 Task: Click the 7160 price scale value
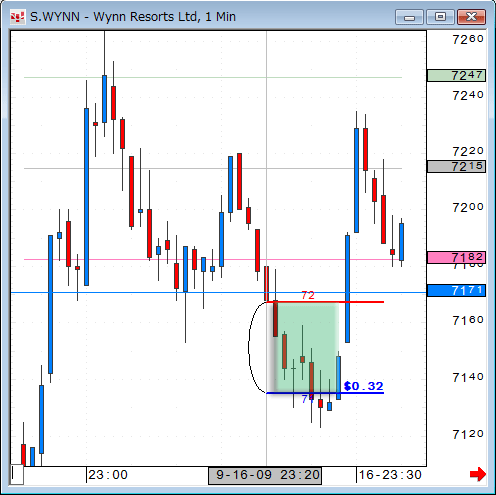point(468,320)
